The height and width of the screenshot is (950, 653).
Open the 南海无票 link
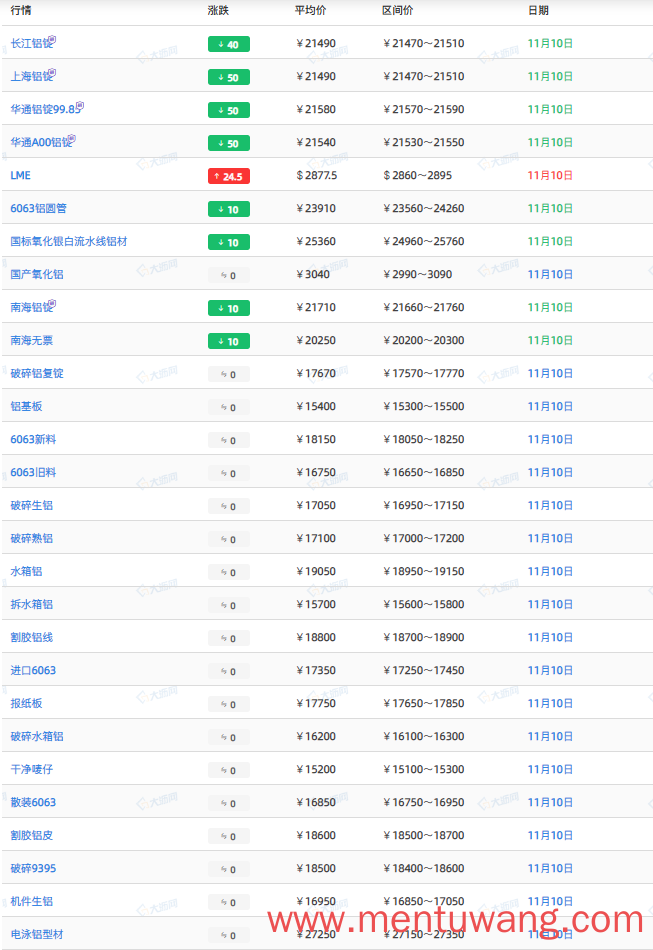[31, 340]
